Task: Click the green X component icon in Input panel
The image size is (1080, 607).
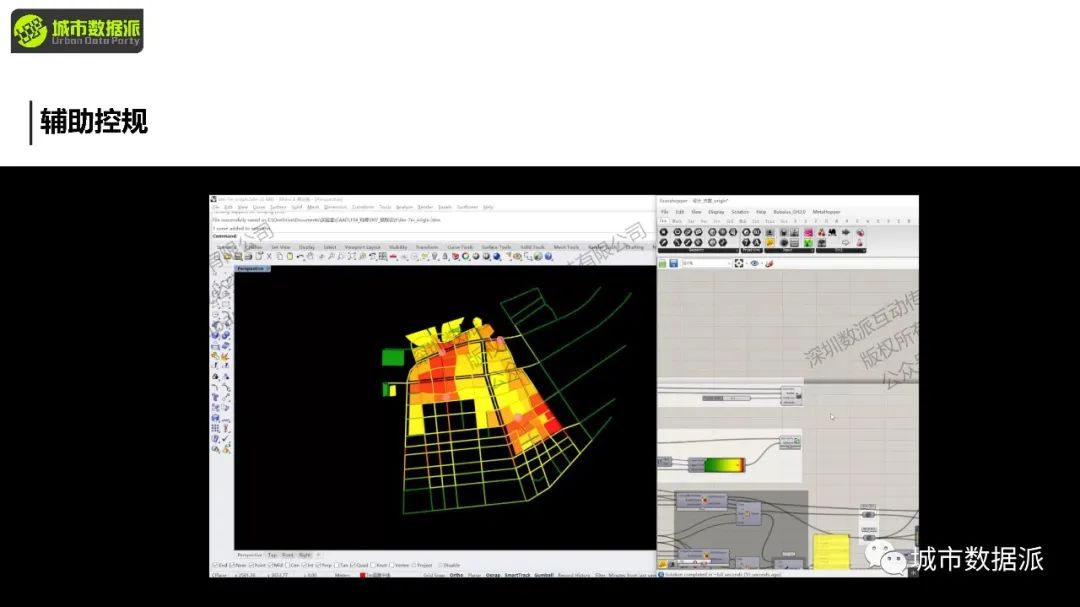Action: (x=809, y=243)
